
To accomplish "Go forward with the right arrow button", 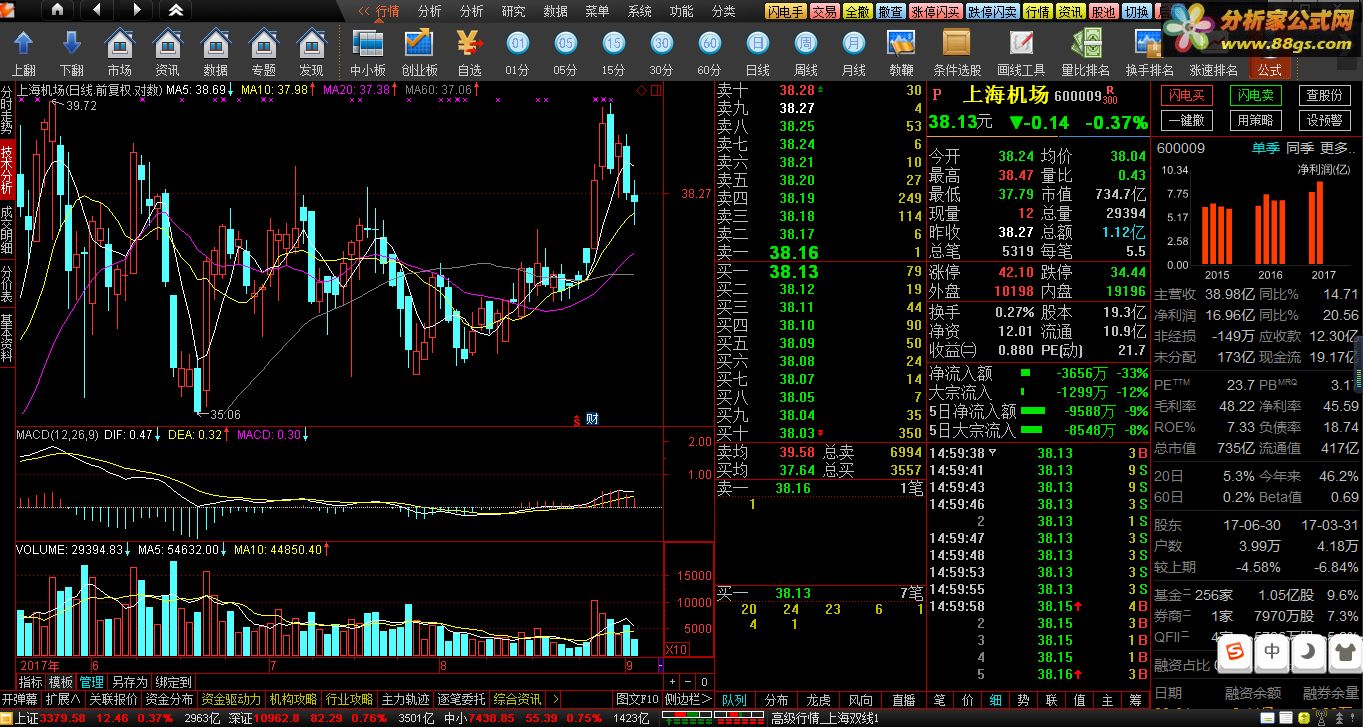I will (135, 10).
